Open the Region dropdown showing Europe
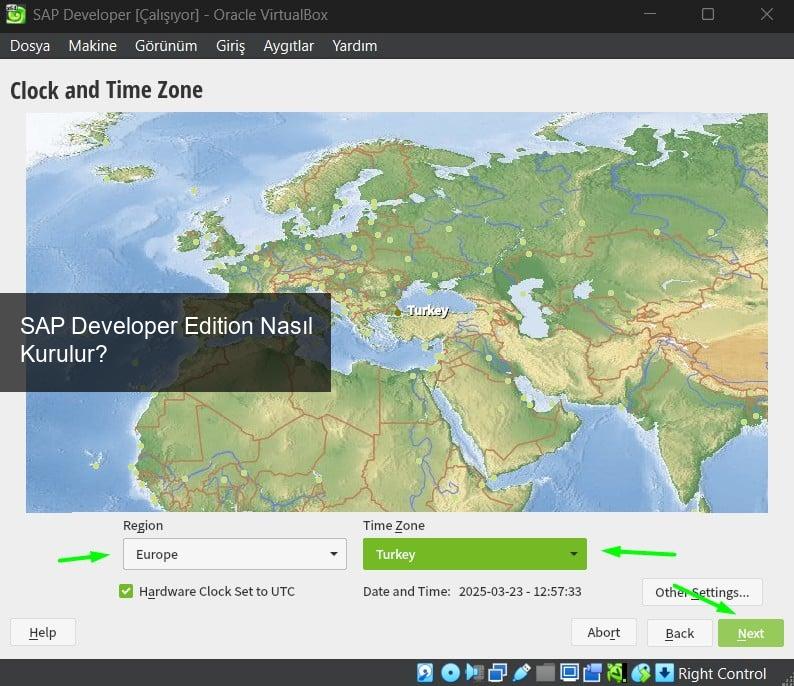The width and height of the screenshot is (794, 686). tap(234, 554)
